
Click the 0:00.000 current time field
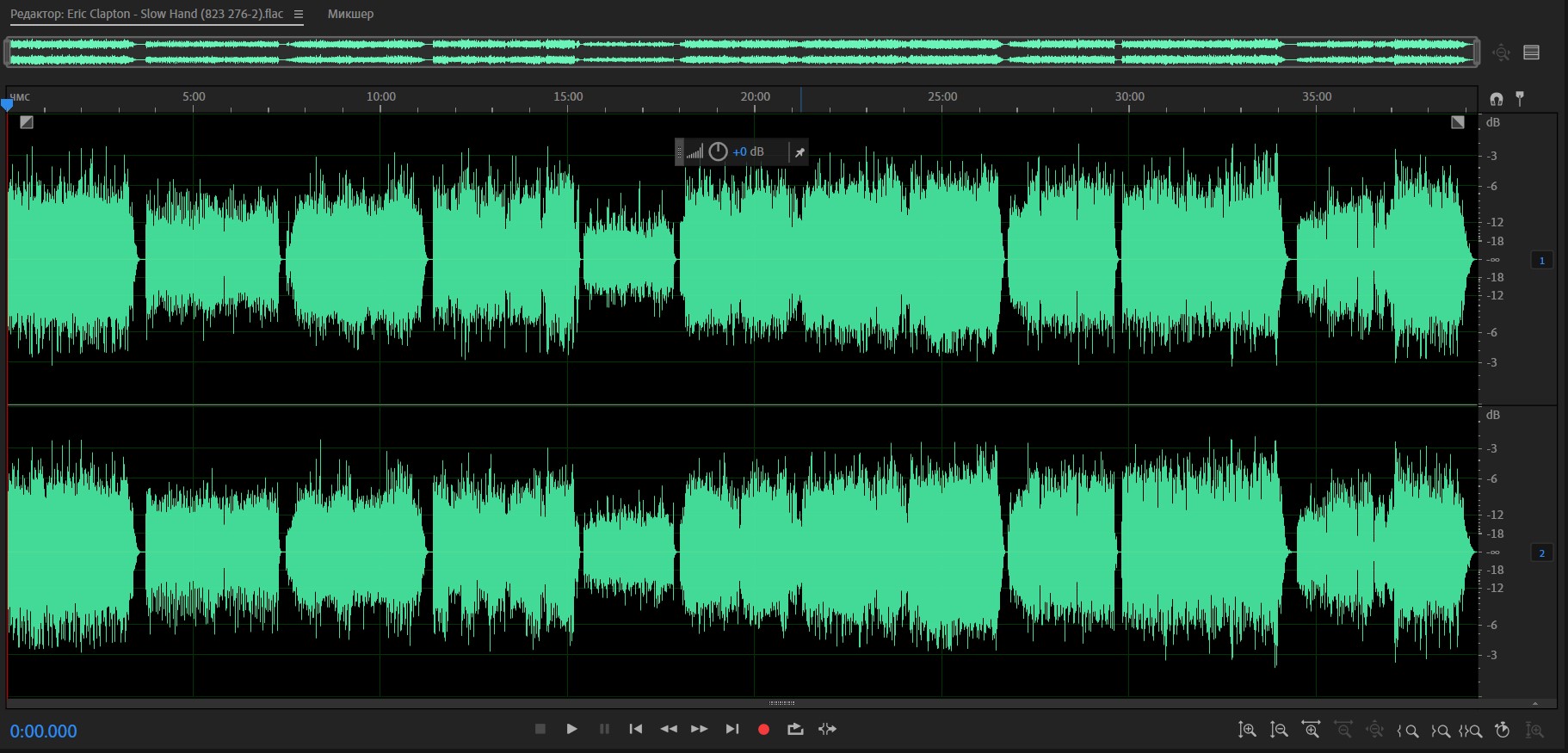[44, 731]
